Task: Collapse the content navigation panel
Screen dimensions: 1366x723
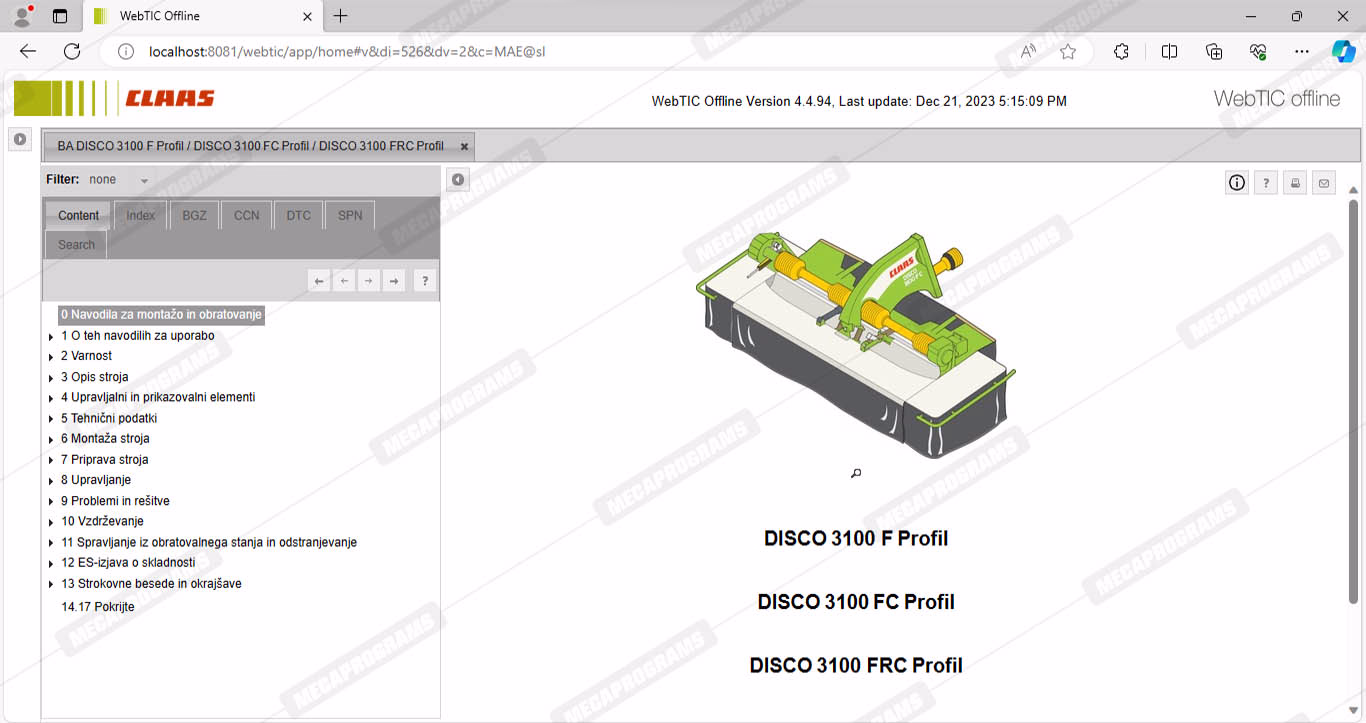Action: point(457,180)
